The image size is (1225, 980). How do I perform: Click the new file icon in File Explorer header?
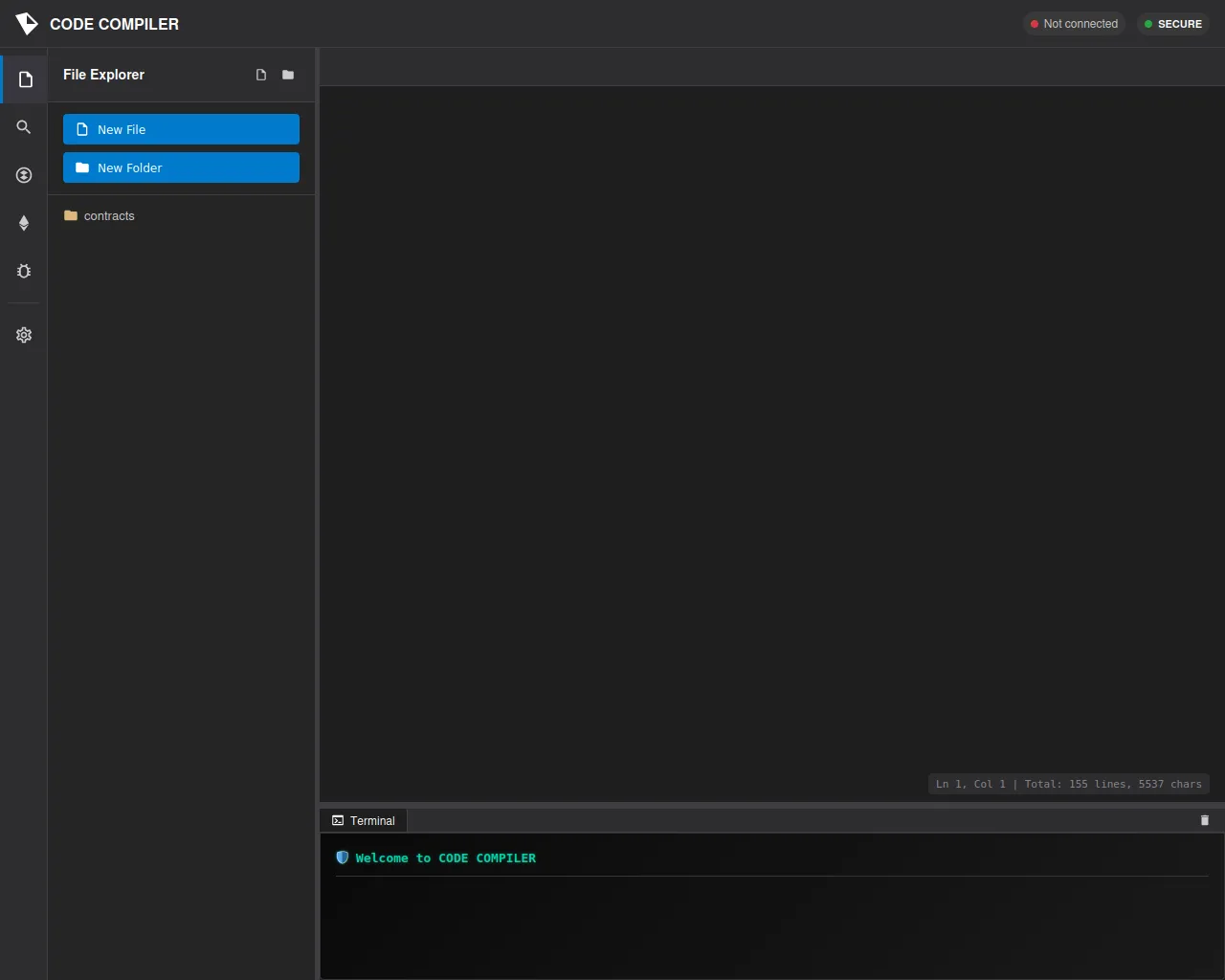tap(261, 75)
